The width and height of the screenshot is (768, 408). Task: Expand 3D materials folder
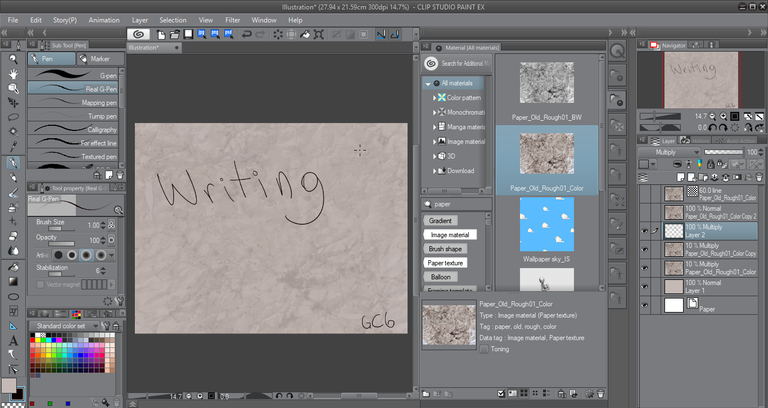click(434, 157)
